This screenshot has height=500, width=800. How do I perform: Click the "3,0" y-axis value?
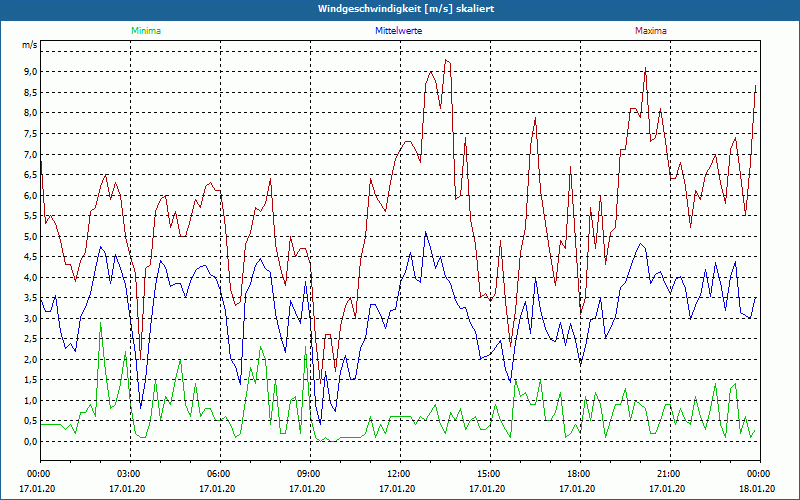tap(31, 318)
